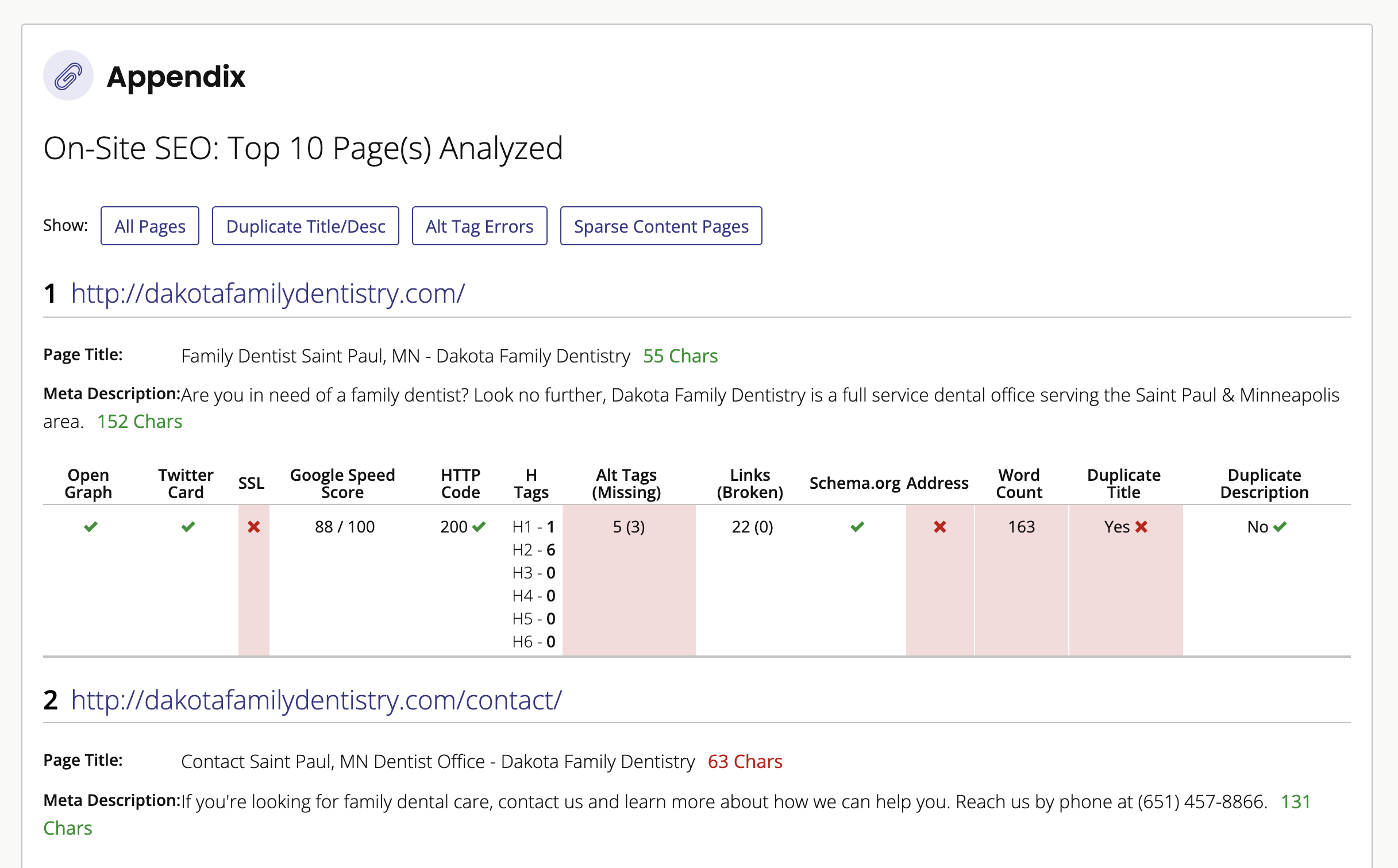This screenshot has width=1398, height=868.
Task: Click the HTTP Code column header
Action: pos(460,484)
